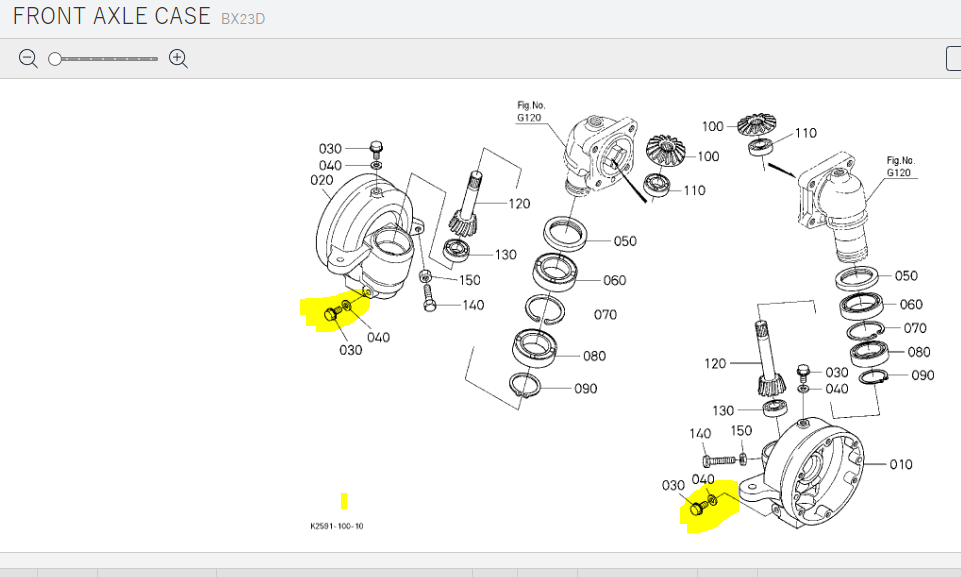Open the Fig.No. G120 reference at top center

529,111
